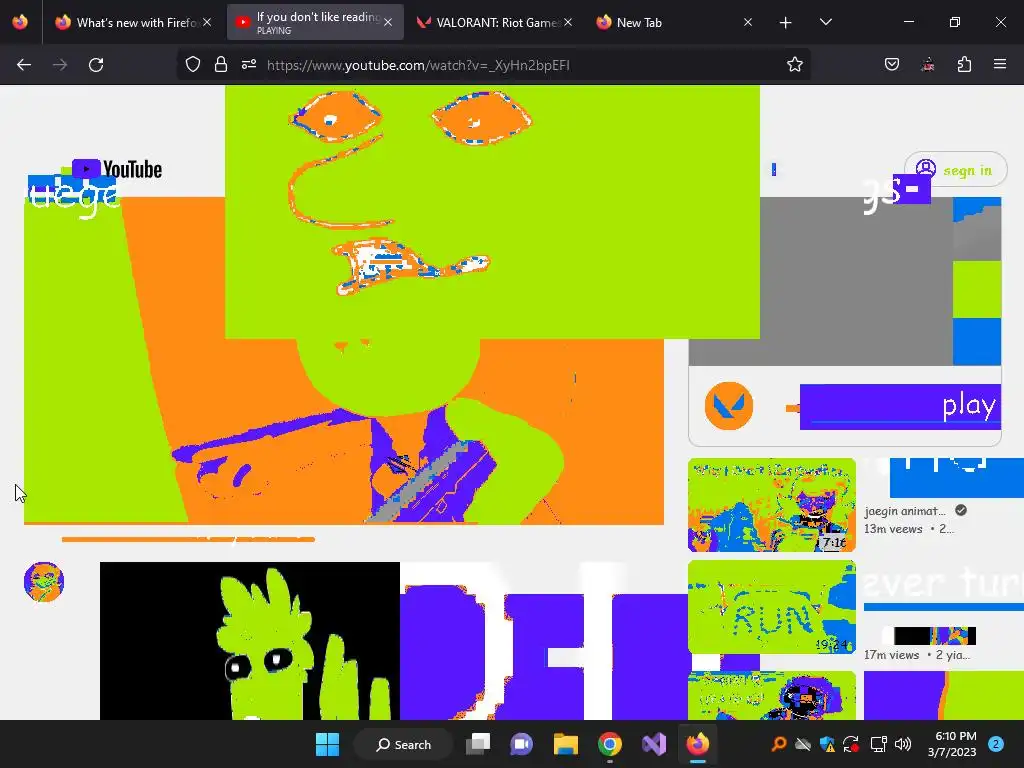This screenshot has height=768, width=1024.
Task: Open the clock showing 6:10 PM
Action: (952, 744)
